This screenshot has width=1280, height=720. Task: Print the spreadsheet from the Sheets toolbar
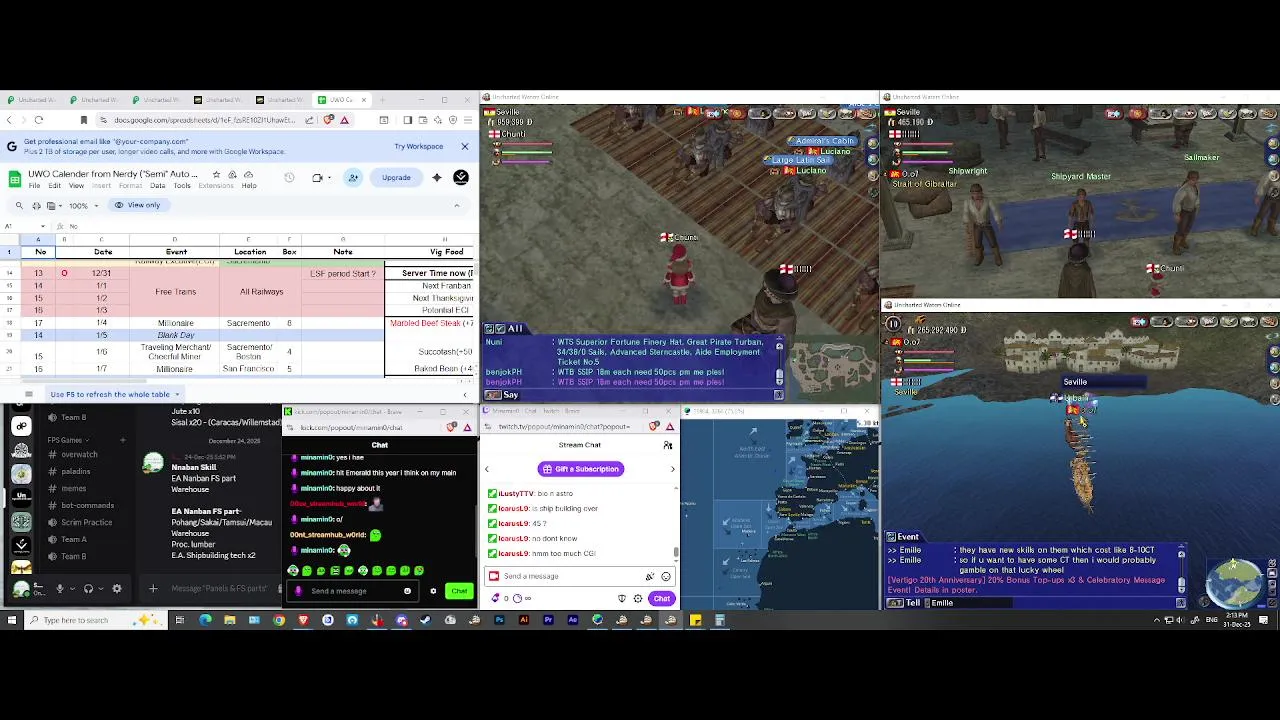click(36, 205)
